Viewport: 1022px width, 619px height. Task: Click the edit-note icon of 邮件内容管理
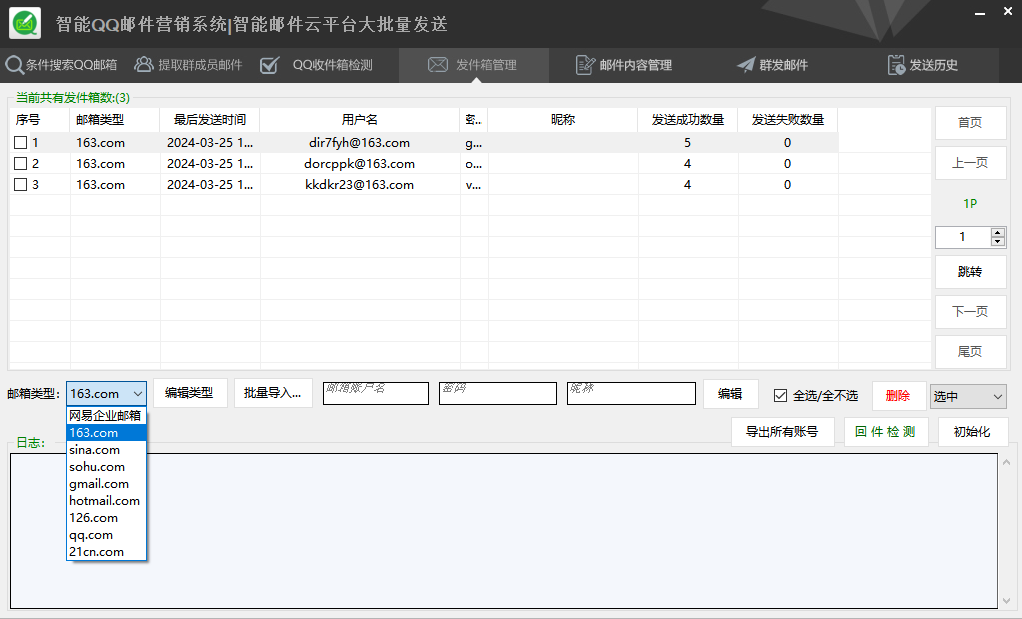[585, 65]
